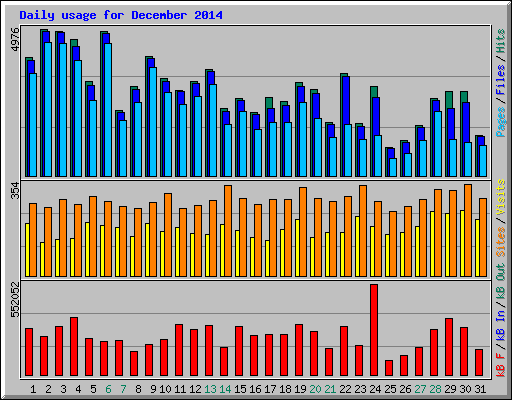The height and width of the screenshot is (400, 512).
Task: Click the chart title Daily usage for December 2014
Action: tap(121, 15)
